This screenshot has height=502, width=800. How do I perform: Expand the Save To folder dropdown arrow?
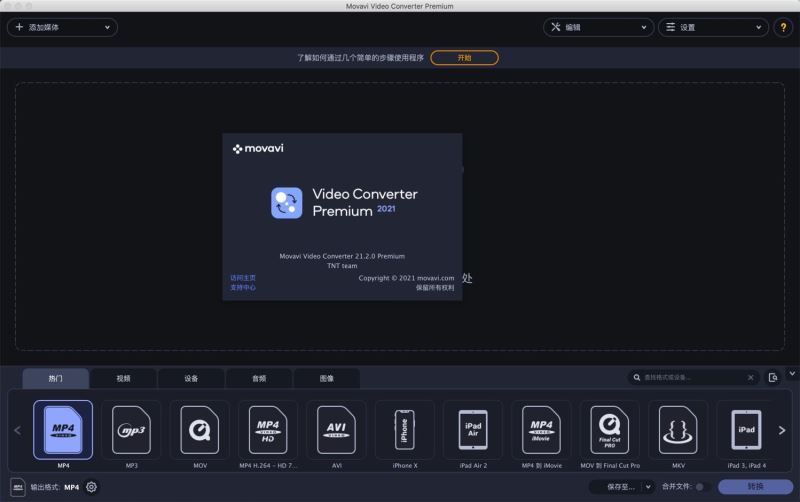pyautogui.click(x=648, y=487)
